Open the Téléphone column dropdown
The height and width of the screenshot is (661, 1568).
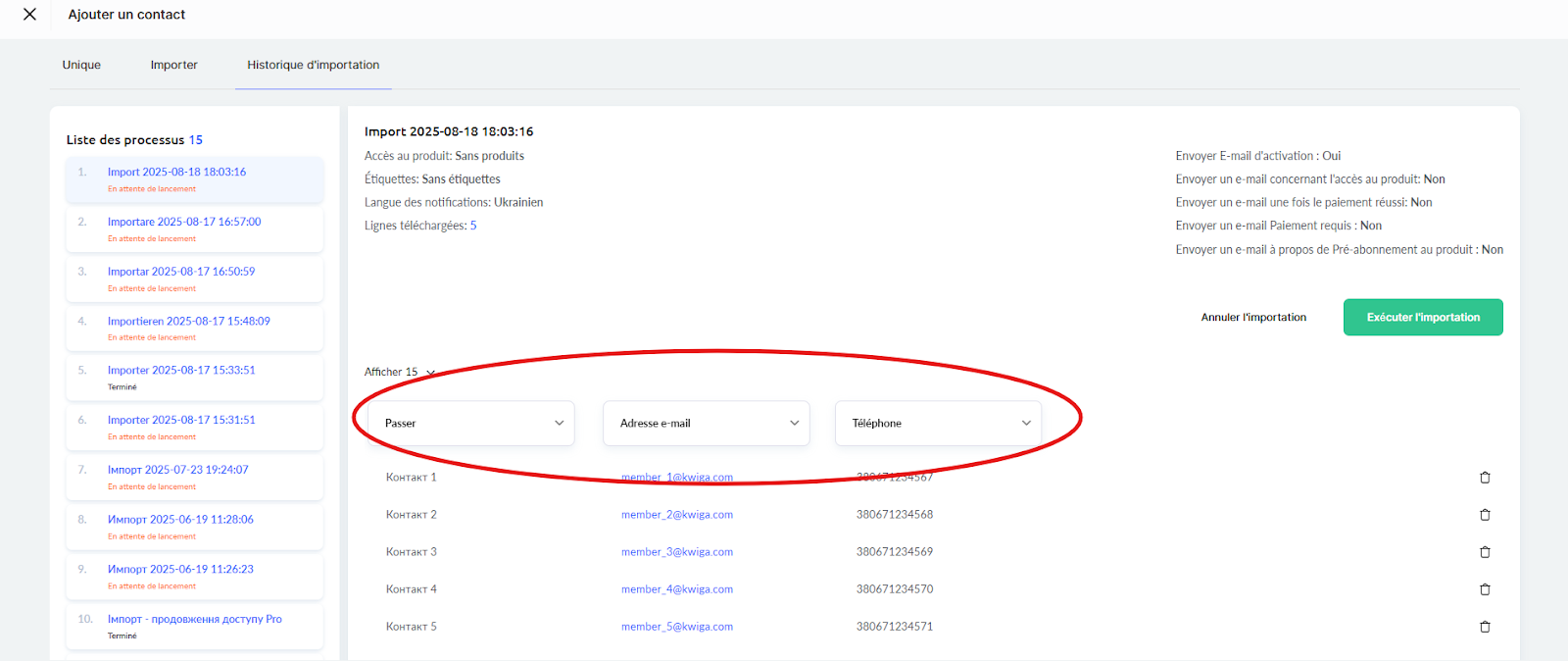click(x=938, y=424)
